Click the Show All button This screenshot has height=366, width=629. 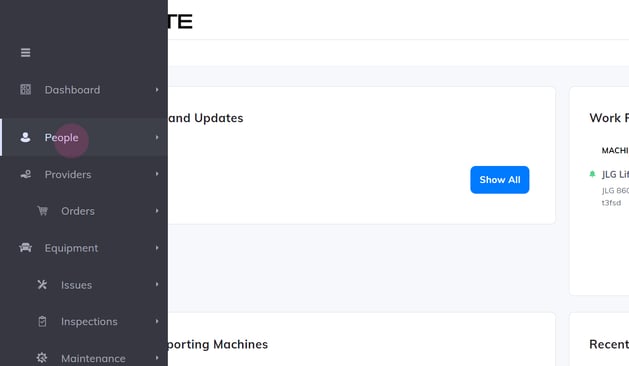tap(499, 180)
